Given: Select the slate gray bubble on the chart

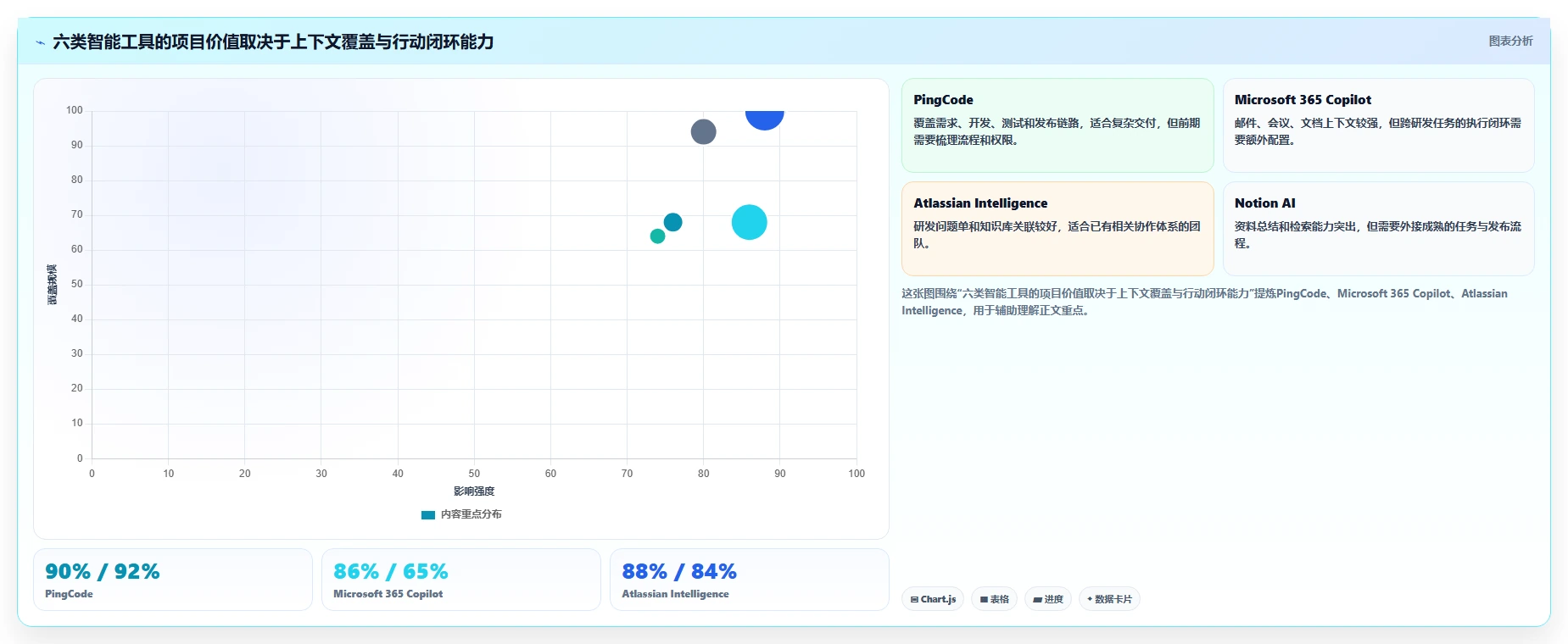Looking at the screenshot, I should pos(703,131).
